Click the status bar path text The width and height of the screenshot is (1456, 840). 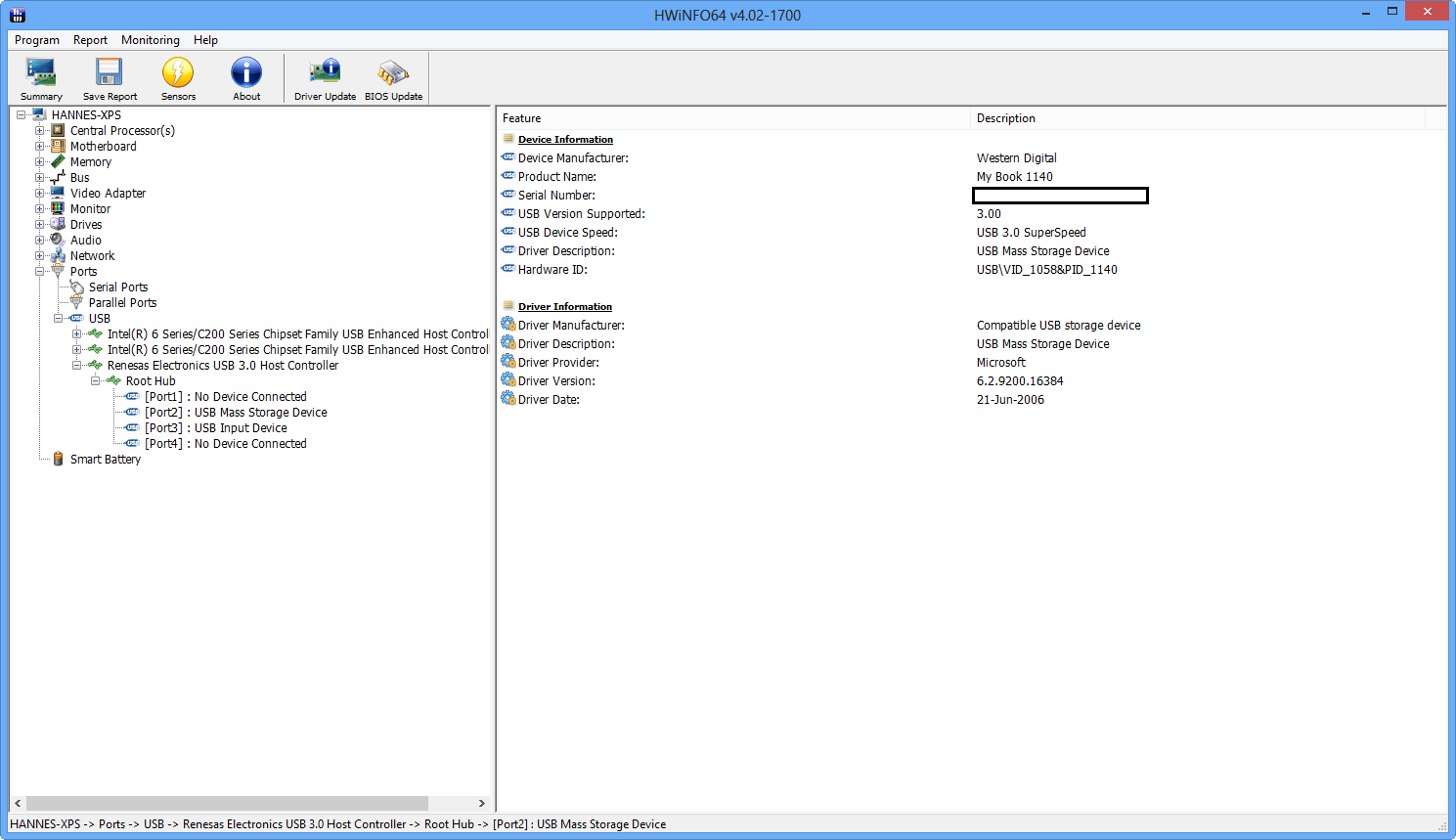click(338, 823)
